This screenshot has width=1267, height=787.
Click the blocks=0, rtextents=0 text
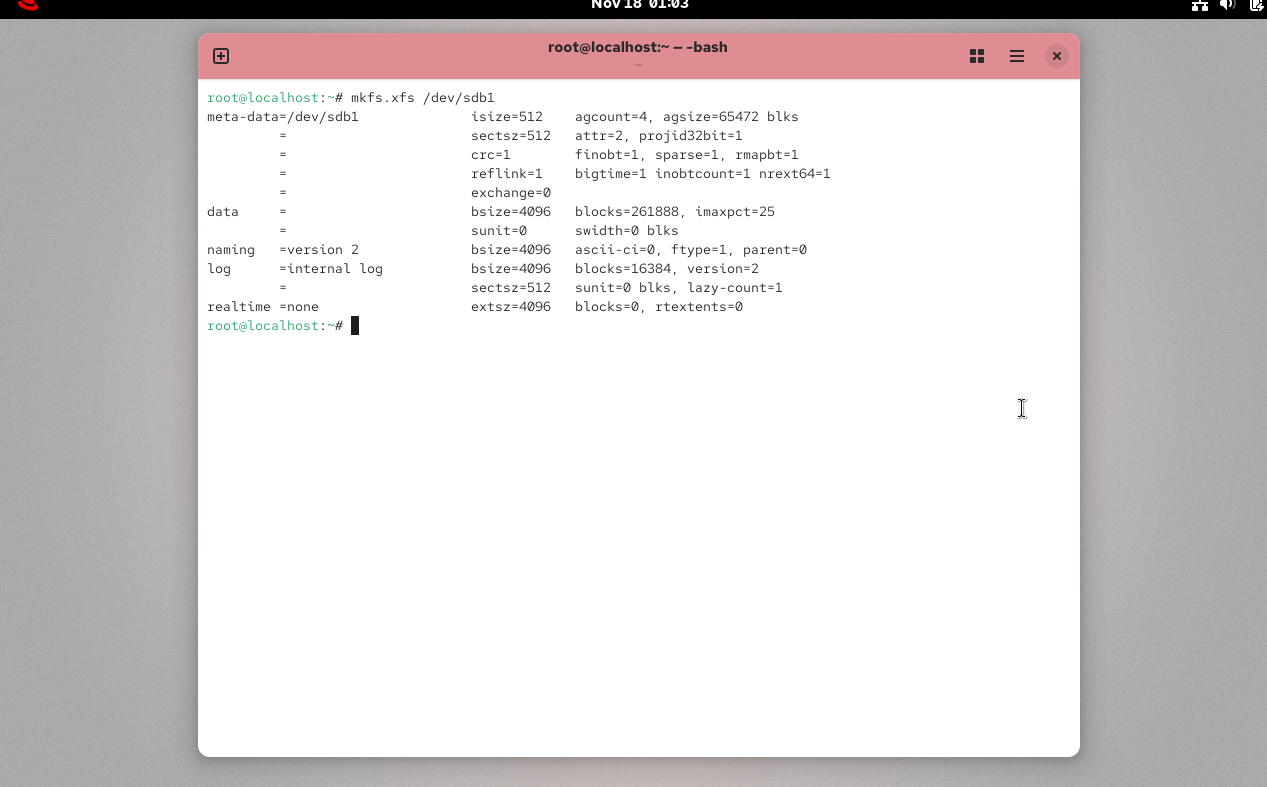[x=658, y=307]
